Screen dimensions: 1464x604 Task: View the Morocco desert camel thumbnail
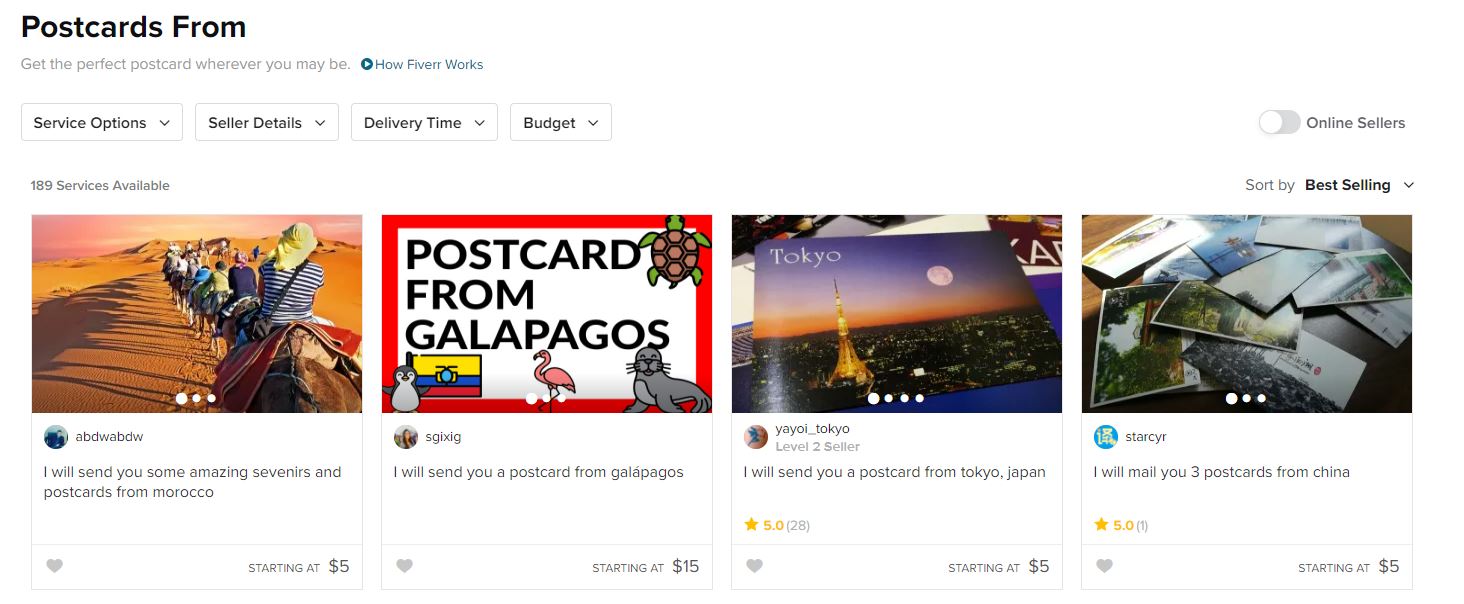tap(197, 314)
